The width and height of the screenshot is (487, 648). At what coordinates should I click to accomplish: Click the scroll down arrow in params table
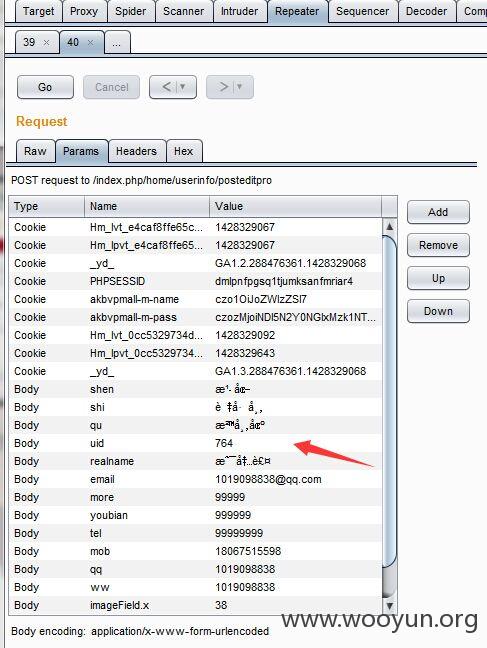coord(389,606)
